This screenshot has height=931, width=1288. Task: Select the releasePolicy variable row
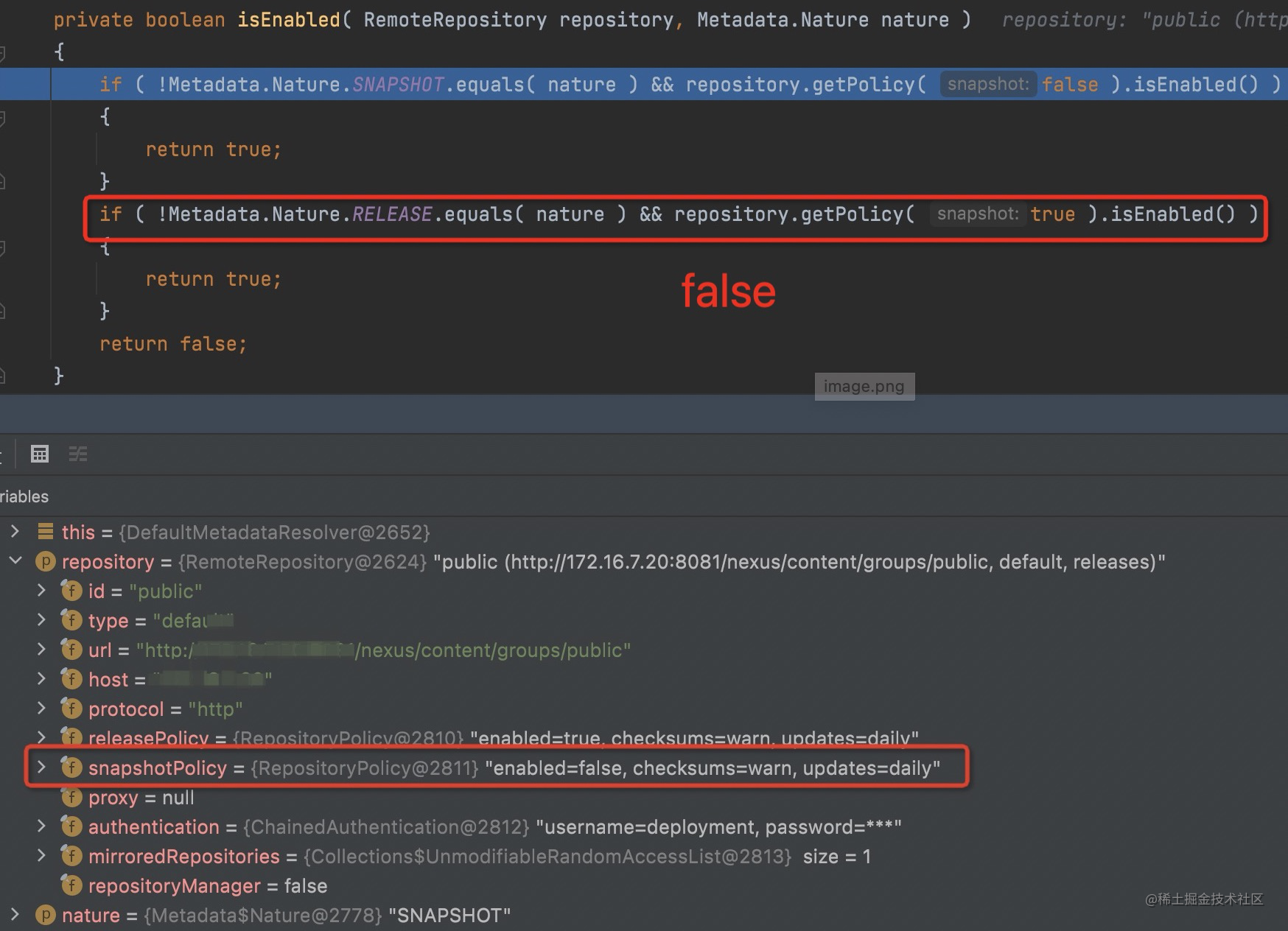[644, 738]
